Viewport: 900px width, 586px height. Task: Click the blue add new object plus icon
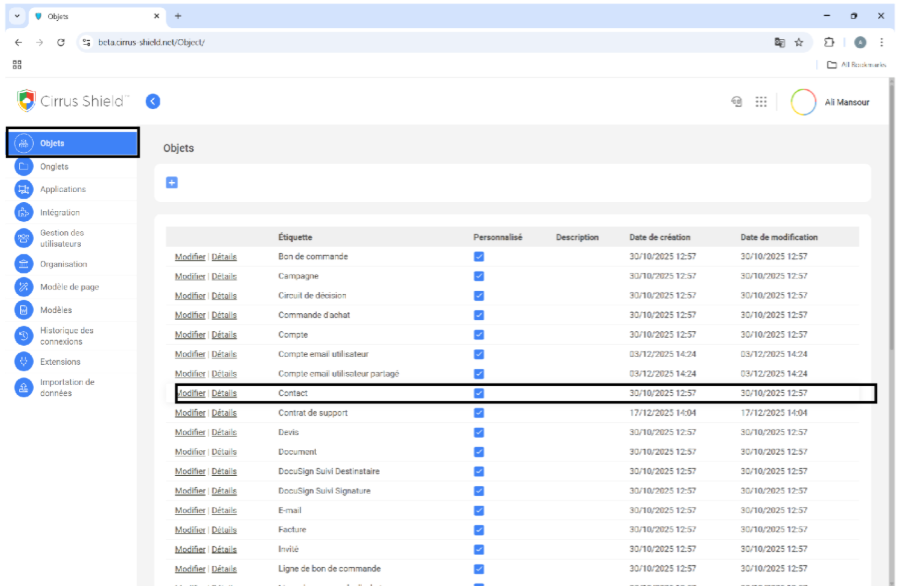(x=171, y=182)
